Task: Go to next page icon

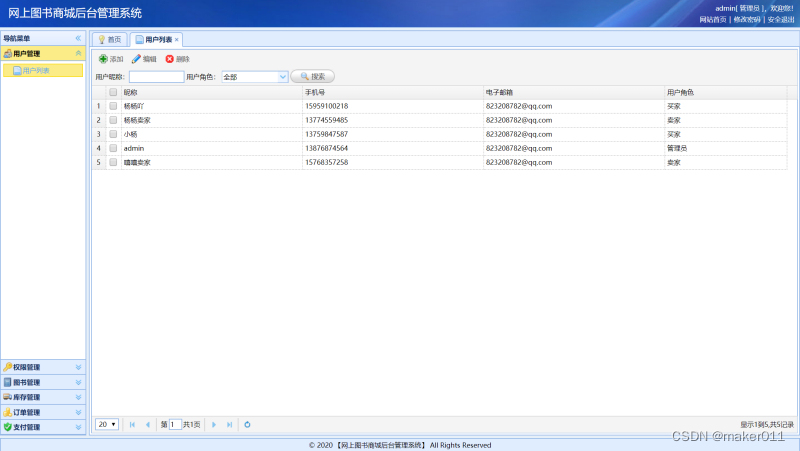Action: click(x=214, y=424)
